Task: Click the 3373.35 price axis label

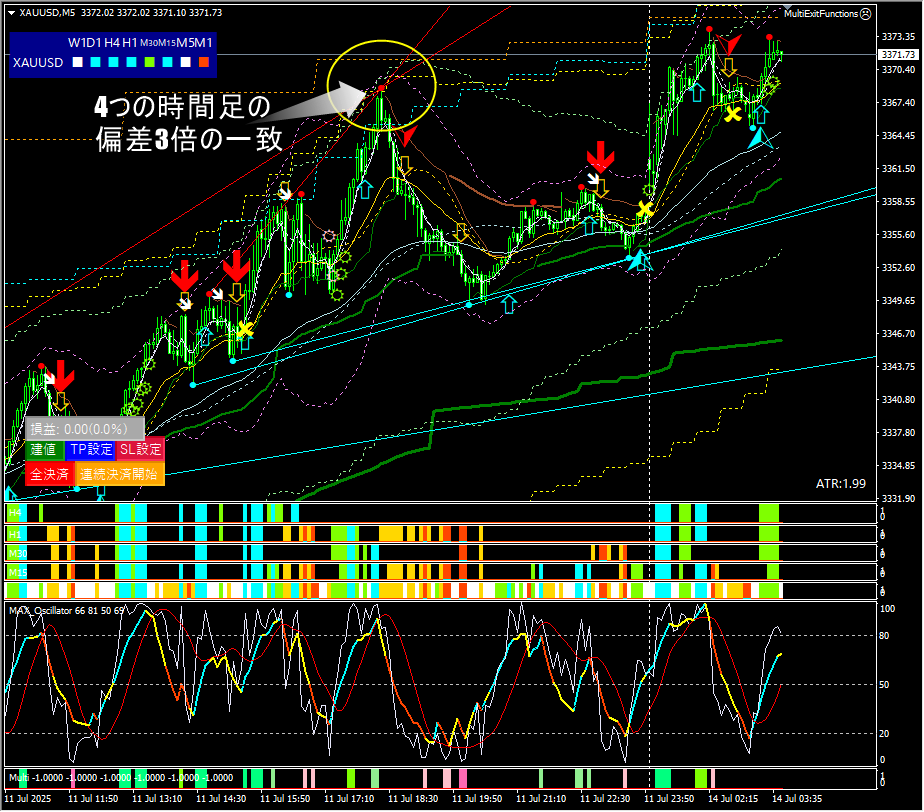Action: coord(898,37)
